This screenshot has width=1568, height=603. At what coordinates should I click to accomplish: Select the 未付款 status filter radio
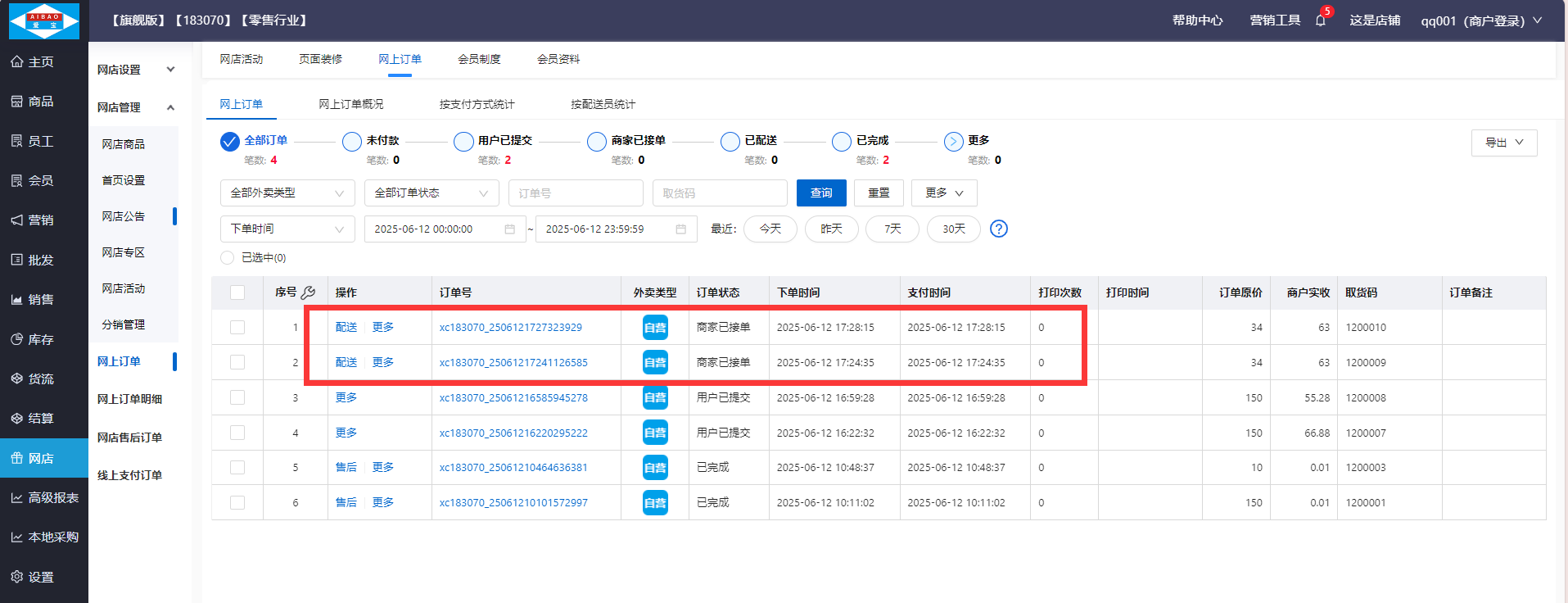pos(352,142)
